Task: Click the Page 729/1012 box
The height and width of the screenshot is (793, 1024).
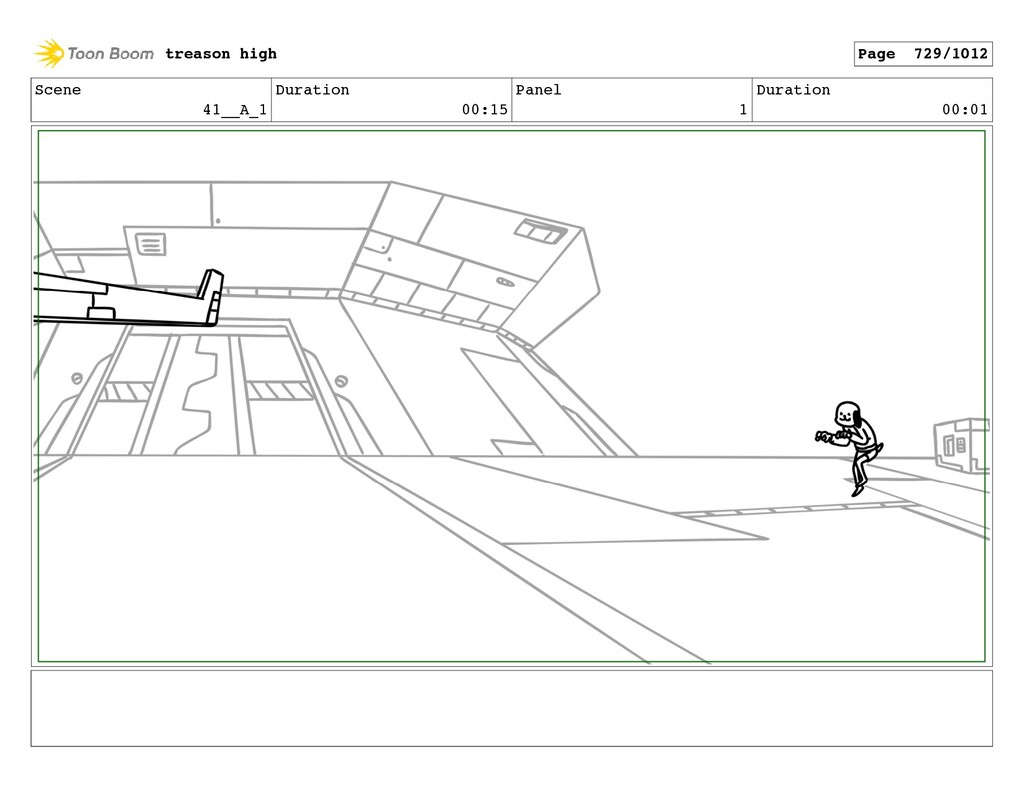Action: (923, 54)
